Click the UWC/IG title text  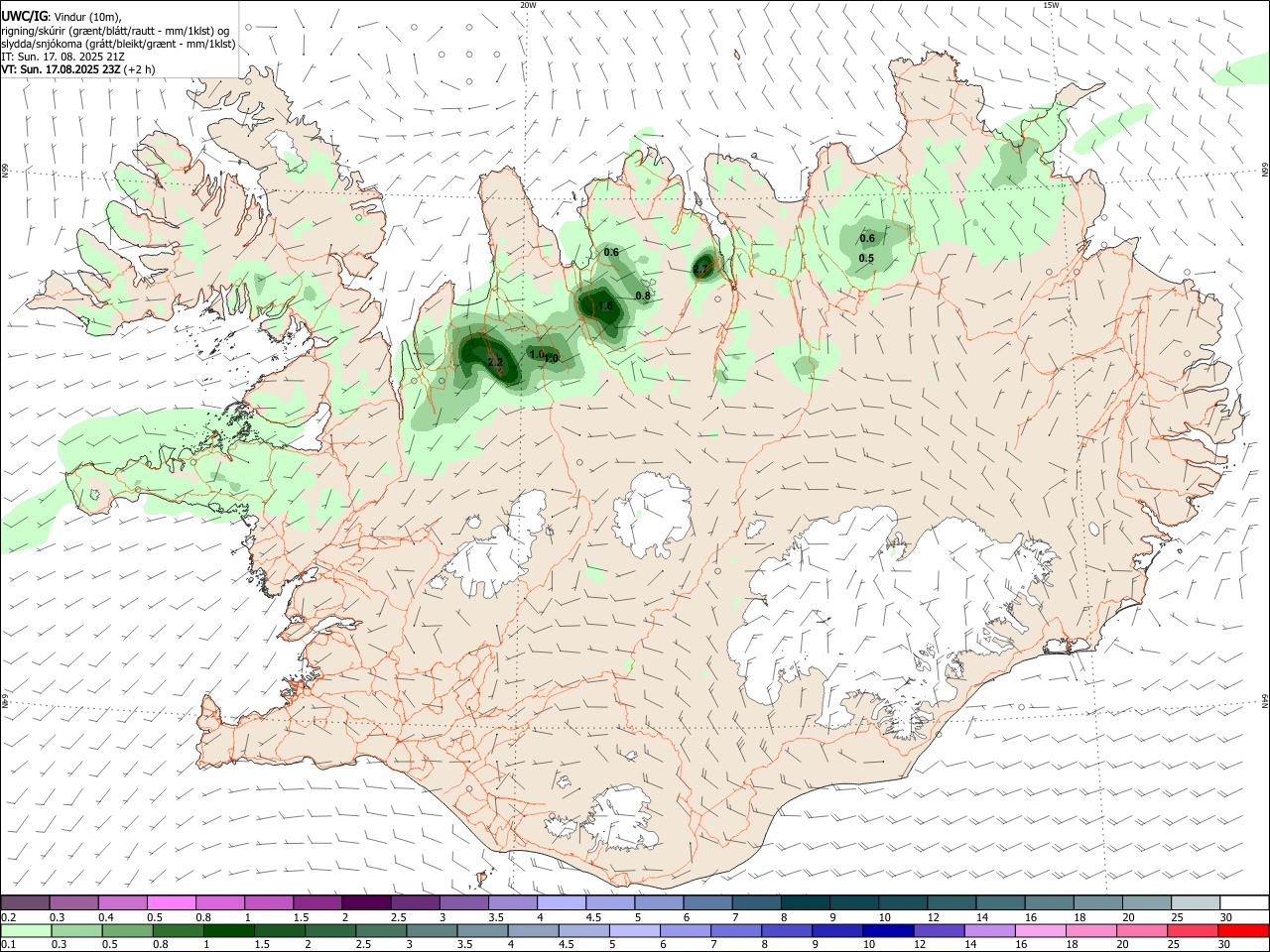(24, 17)
